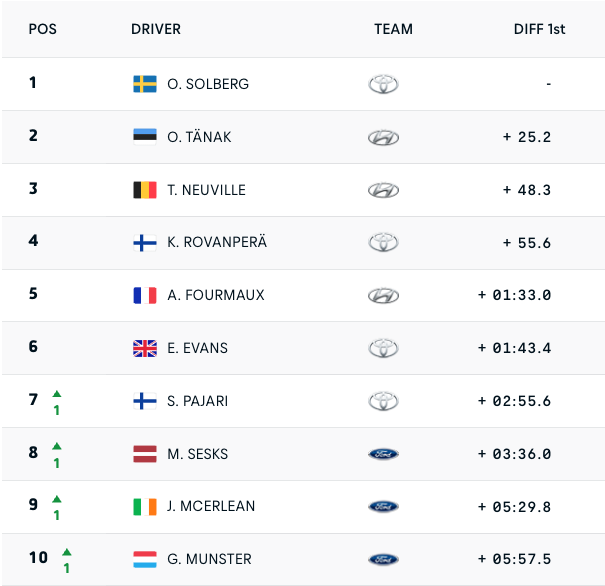This screenshot has height=586, width=605.
Task: Click the POS column header
Action: (43, 29)
